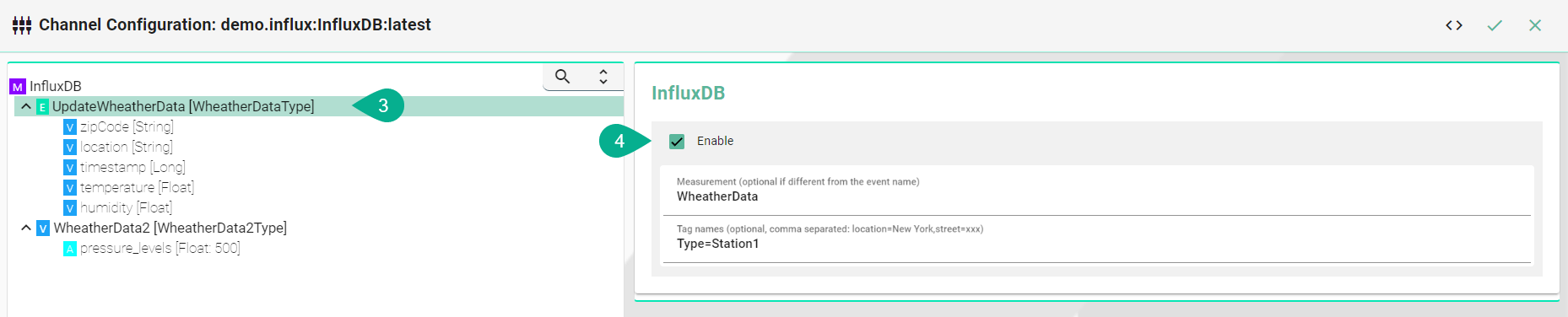Click the InfluxDB panel heading
Screen dimensions: 1568x317
[688, 93]
